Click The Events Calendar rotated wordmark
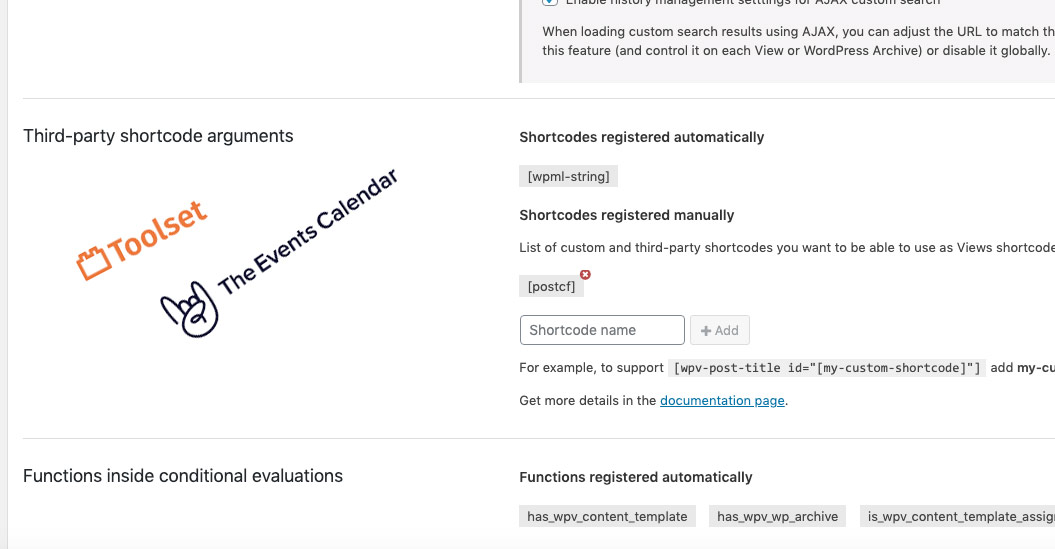 308,232
